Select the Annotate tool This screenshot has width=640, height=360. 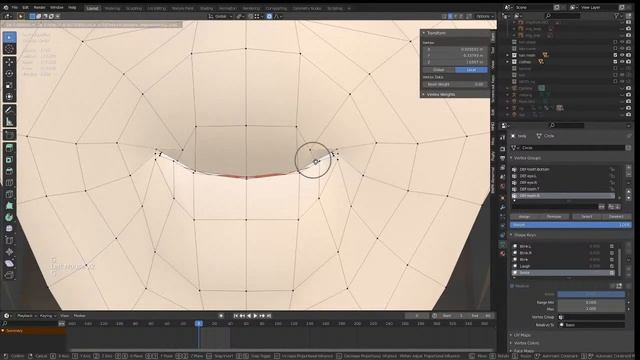click(9, 110)
